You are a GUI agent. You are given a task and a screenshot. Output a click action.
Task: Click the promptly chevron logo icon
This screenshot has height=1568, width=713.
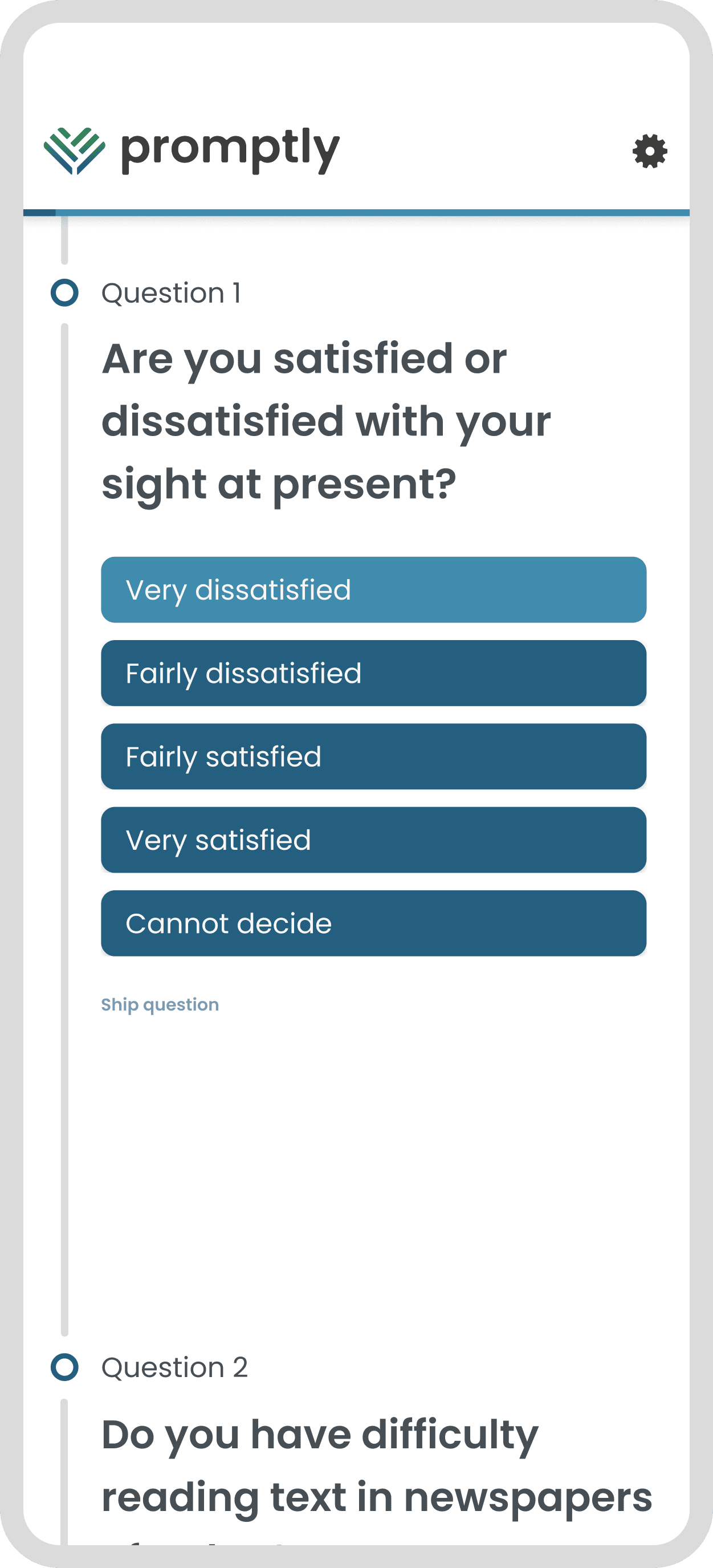[x=74, y=151]
